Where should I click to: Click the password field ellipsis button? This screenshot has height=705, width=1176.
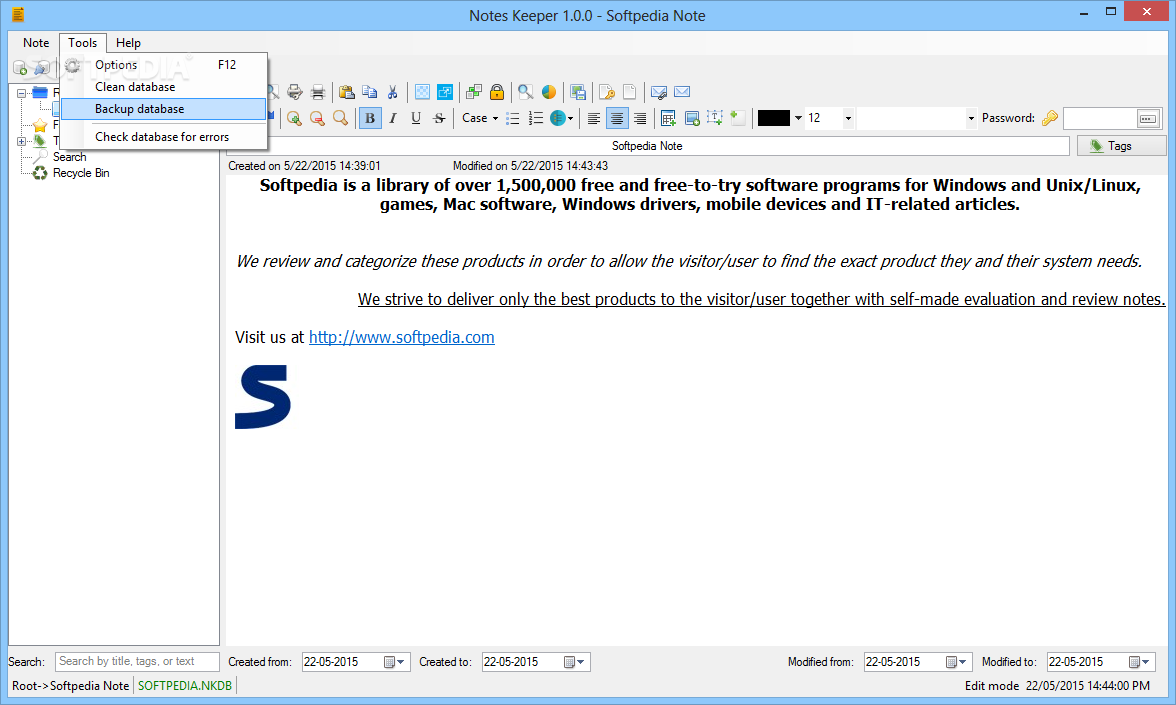point(1148,118)
